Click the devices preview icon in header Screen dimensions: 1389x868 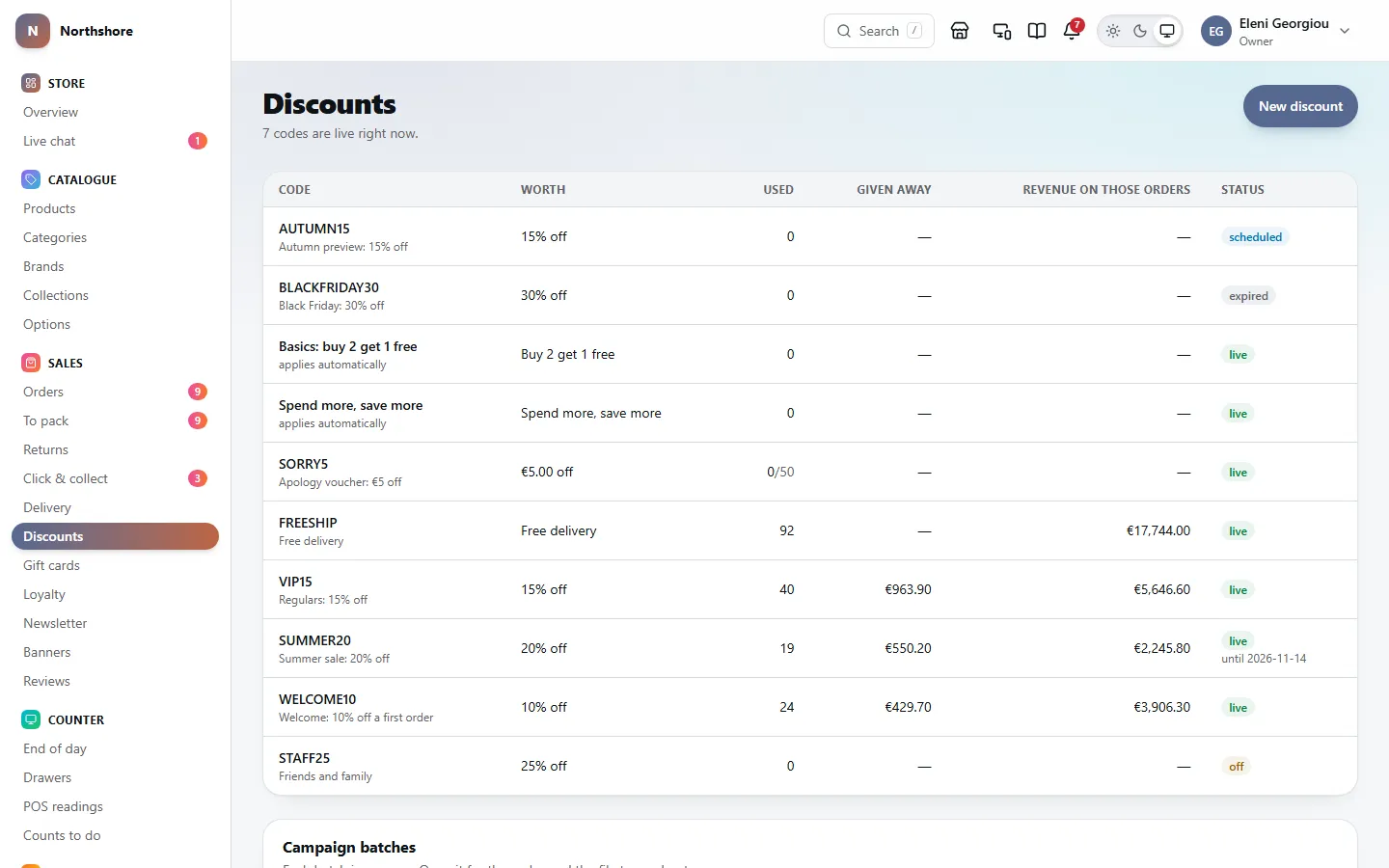[x=1002, y=31]
